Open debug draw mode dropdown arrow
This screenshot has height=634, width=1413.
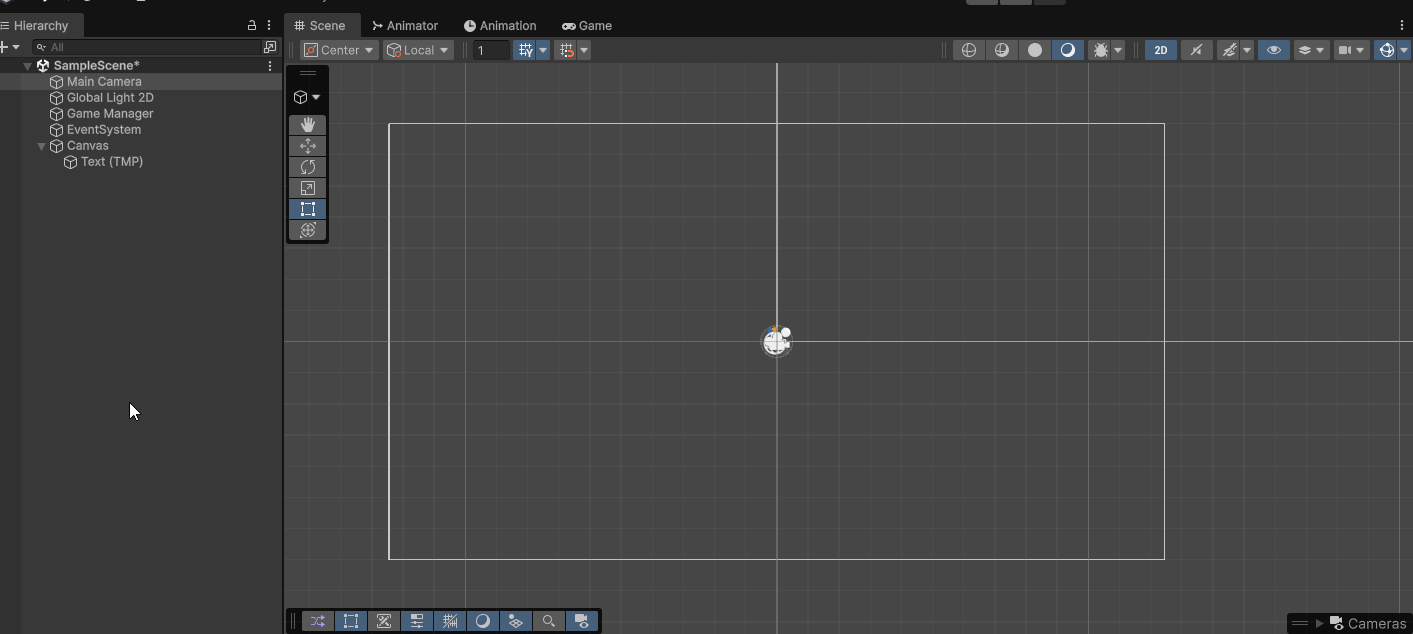click(x=1118, y=50)
